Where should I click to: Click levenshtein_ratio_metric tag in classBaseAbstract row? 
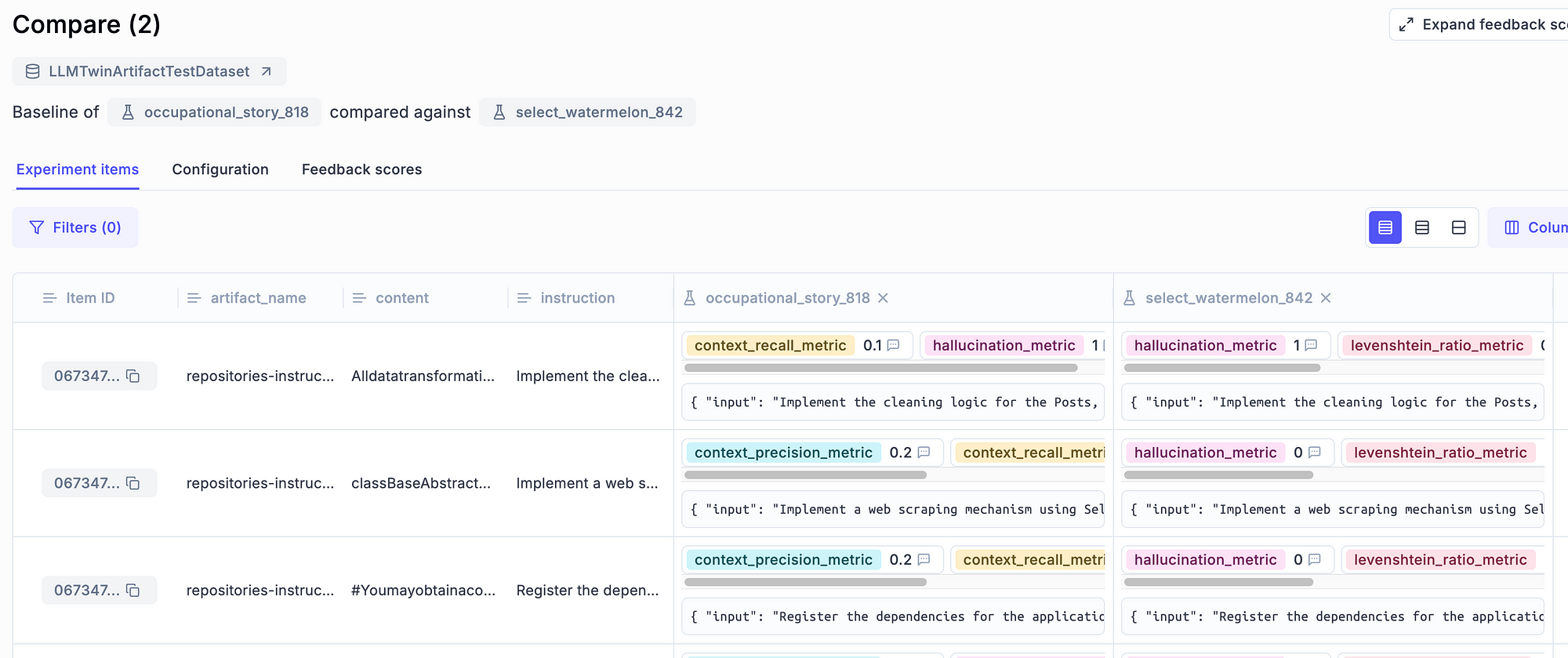[x=1440, y=453]
